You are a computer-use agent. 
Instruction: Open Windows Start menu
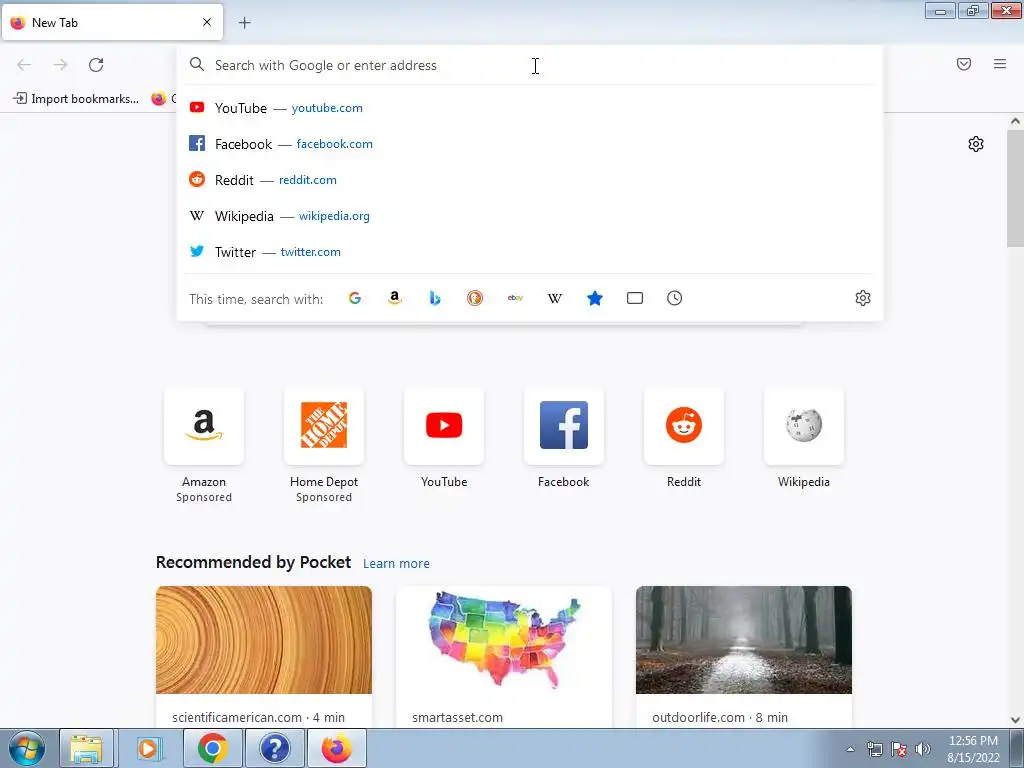[27, 748]
